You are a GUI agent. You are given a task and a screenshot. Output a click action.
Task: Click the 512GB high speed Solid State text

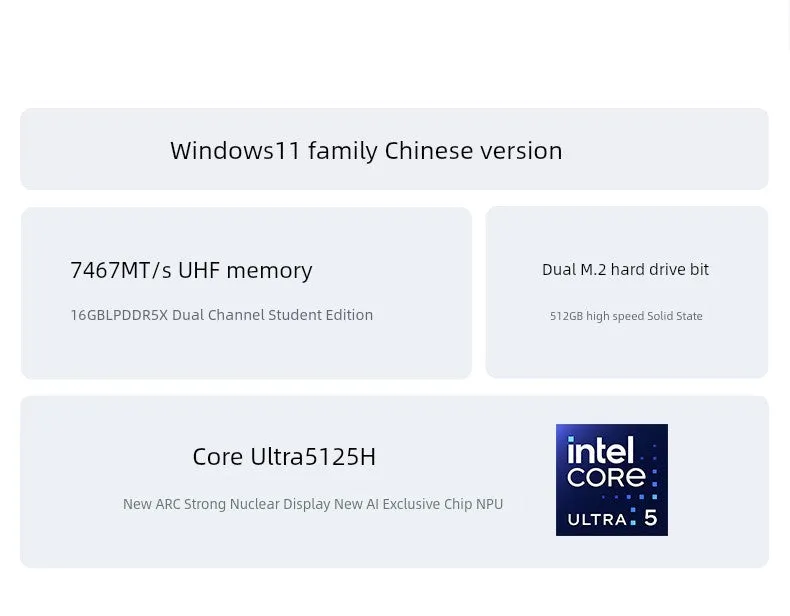pos(626,316)
